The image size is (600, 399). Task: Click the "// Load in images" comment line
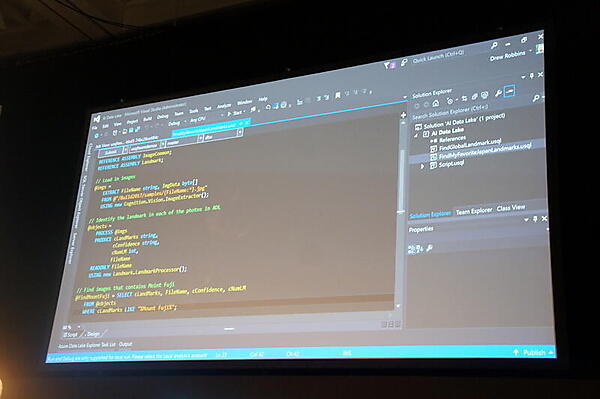click(115, 179)
